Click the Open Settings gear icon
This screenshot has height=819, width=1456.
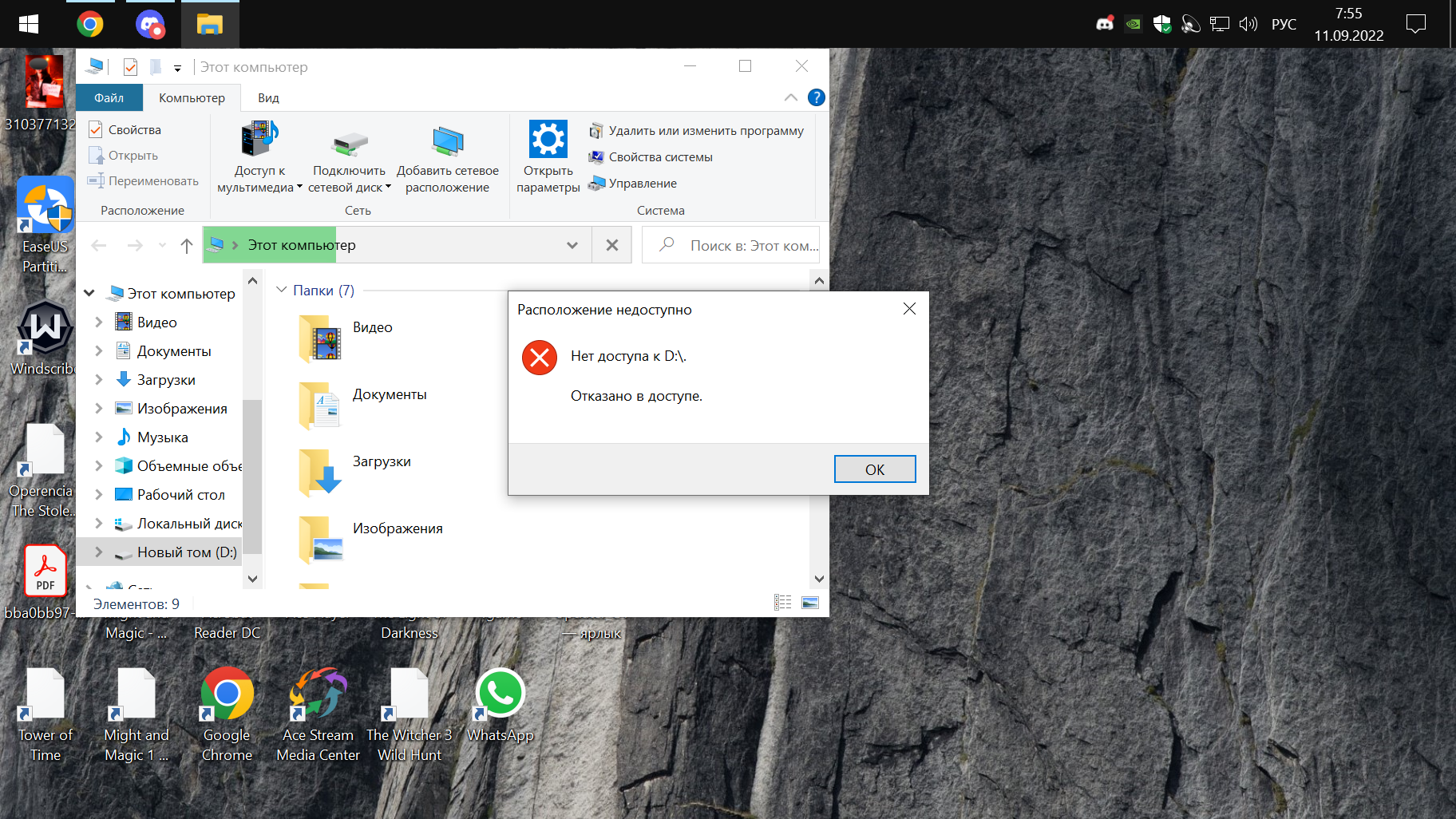point(548,140)
